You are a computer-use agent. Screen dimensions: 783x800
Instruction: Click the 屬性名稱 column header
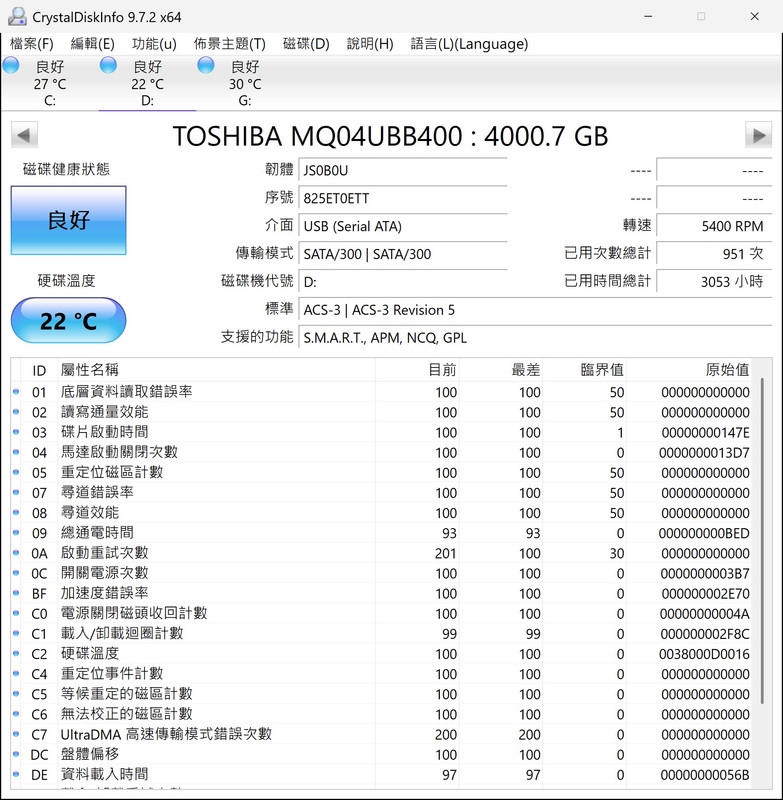point(217,370)
